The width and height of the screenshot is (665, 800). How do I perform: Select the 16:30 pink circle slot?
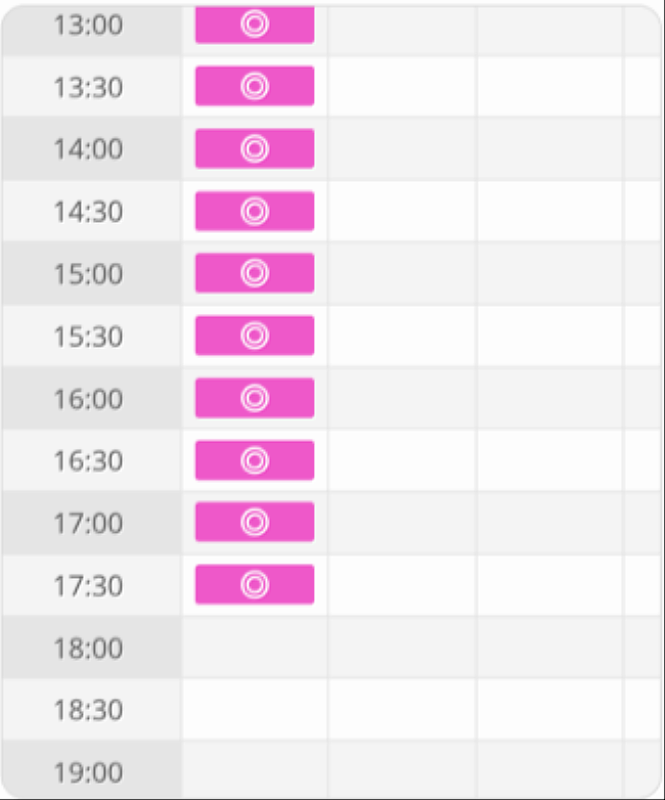pyautogui.click(x=255, y=460)
